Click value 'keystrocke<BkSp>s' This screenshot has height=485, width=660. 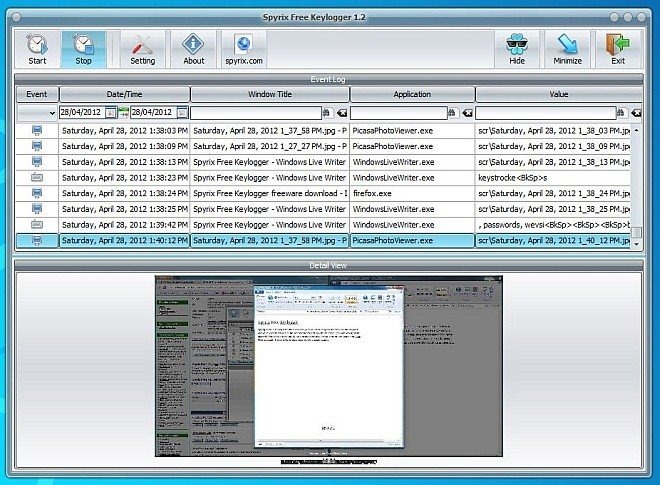[553, 178]
